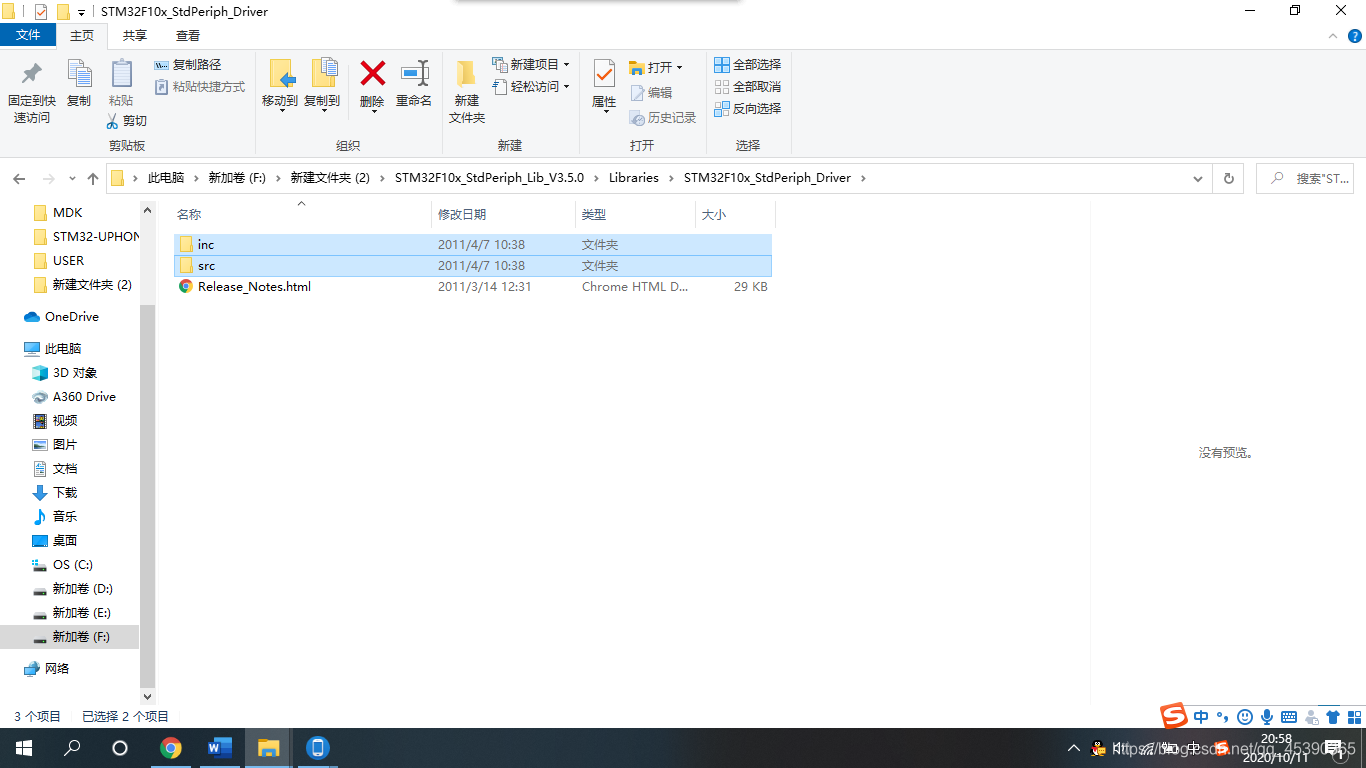
Task: Collapse the ribbon with the chevron
Action: coord(1335,35)
